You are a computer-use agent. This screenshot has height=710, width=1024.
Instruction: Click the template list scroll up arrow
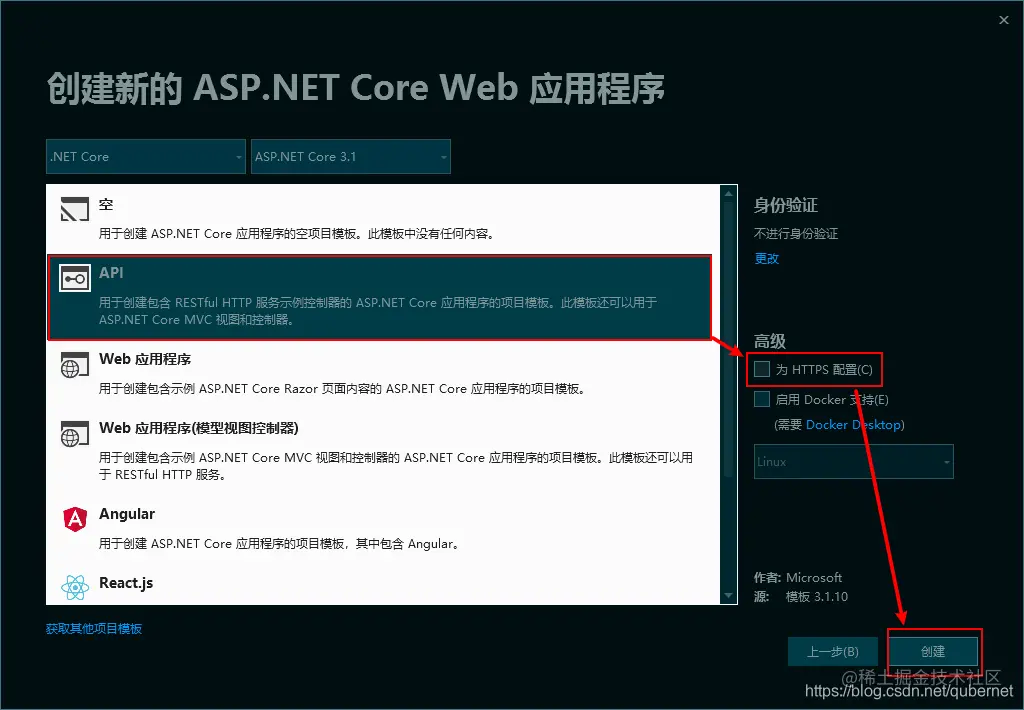(x=729, y=193)
